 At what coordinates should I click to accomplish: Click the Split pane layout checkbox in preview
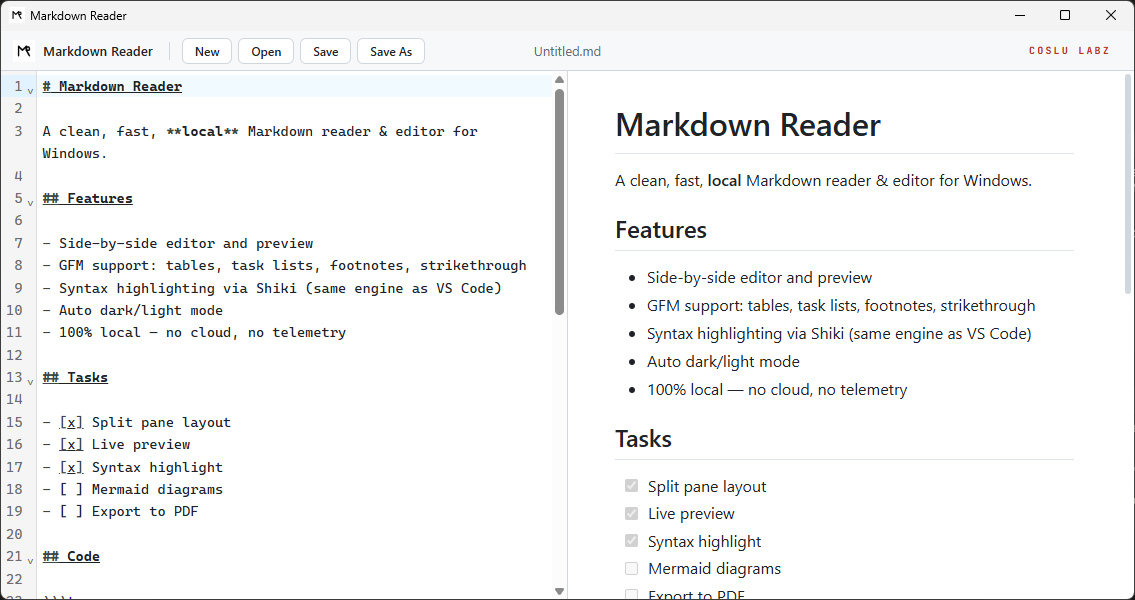point(631,486)
